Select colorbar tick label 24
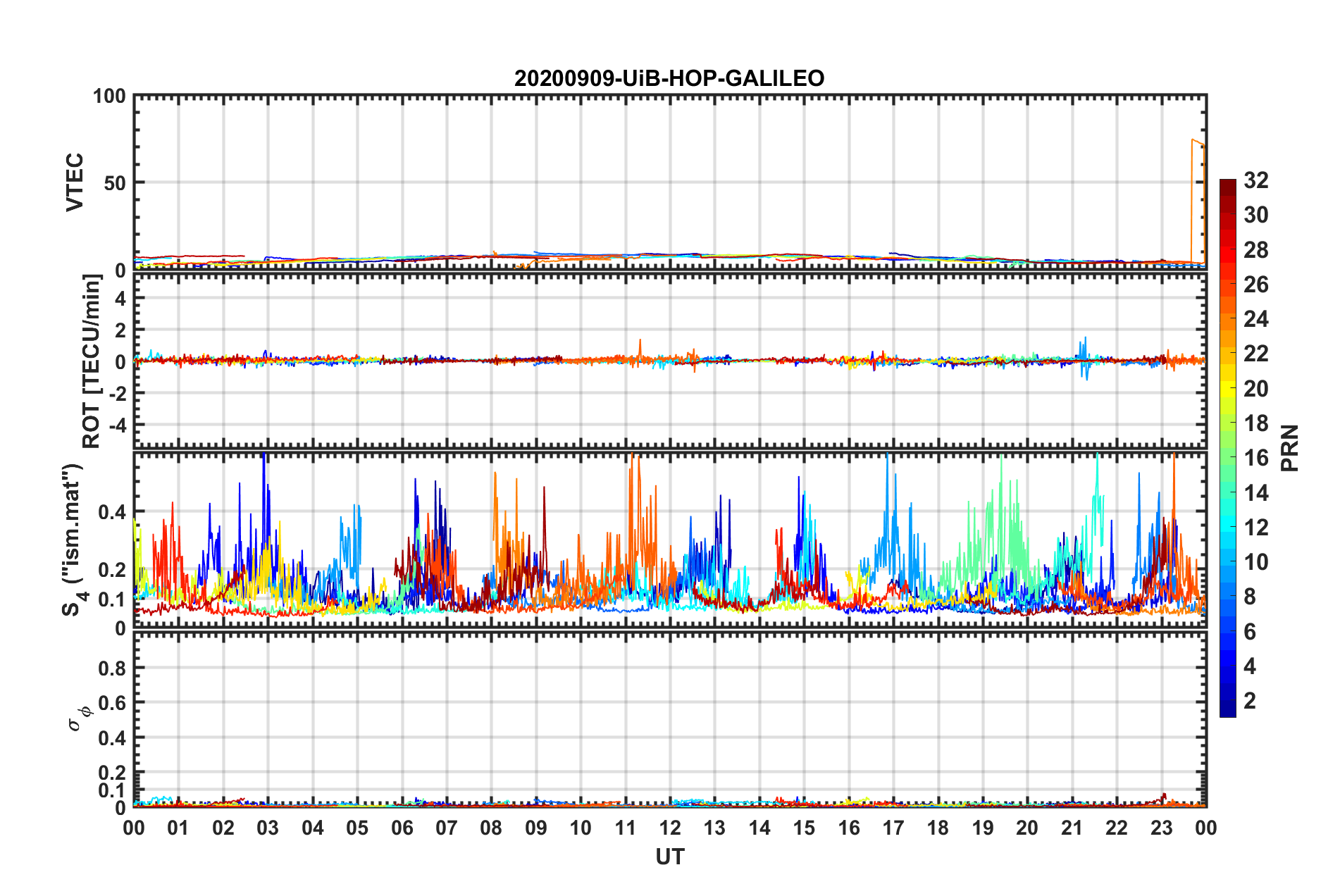This screenshot has height=896, width=1340. (x=1256, y=319)
